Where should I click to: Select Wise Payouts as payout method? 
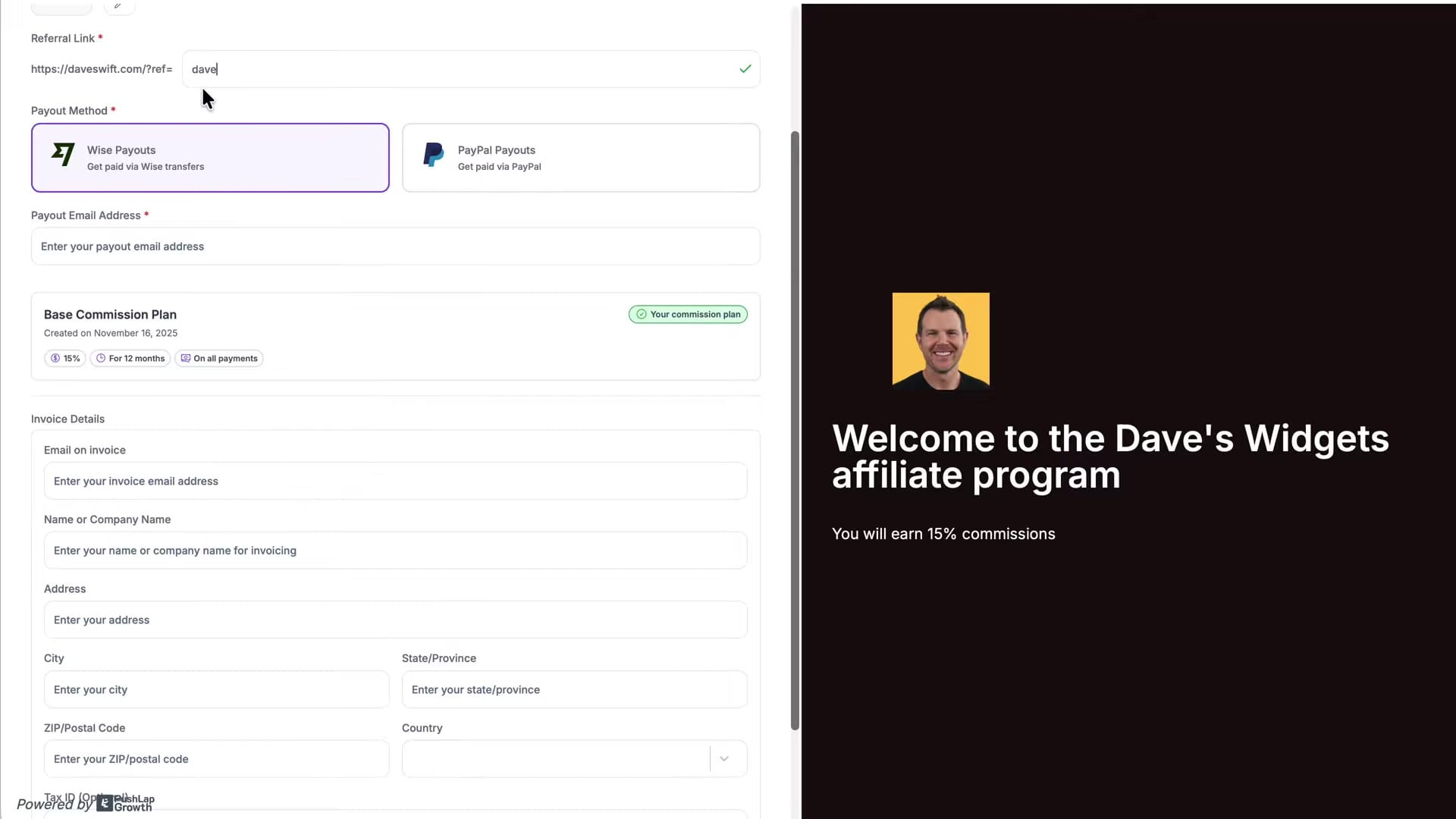click(x=210, y=158)
